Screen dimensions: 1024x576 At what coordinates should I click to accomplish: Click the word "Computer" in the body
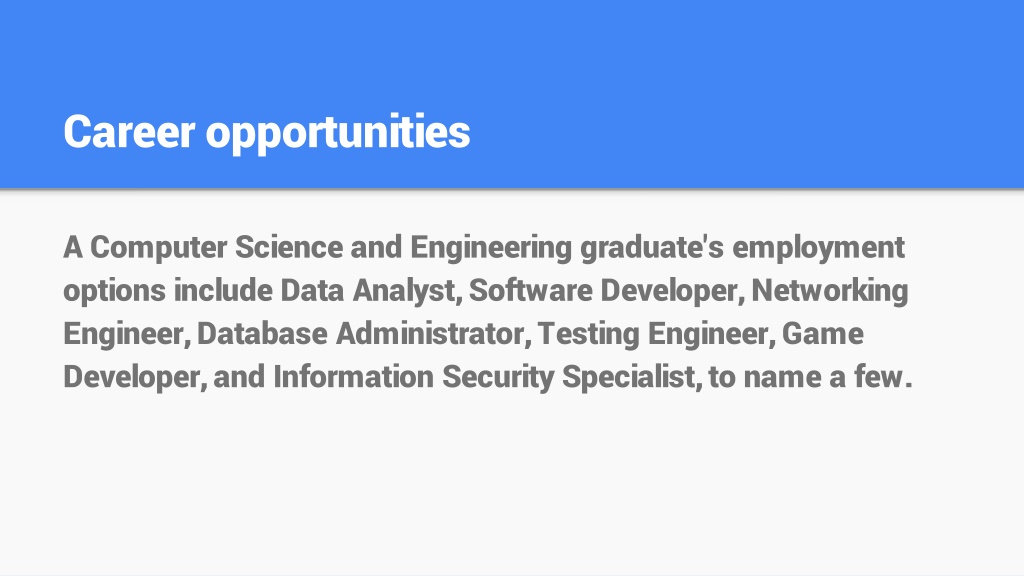[159, 247]
